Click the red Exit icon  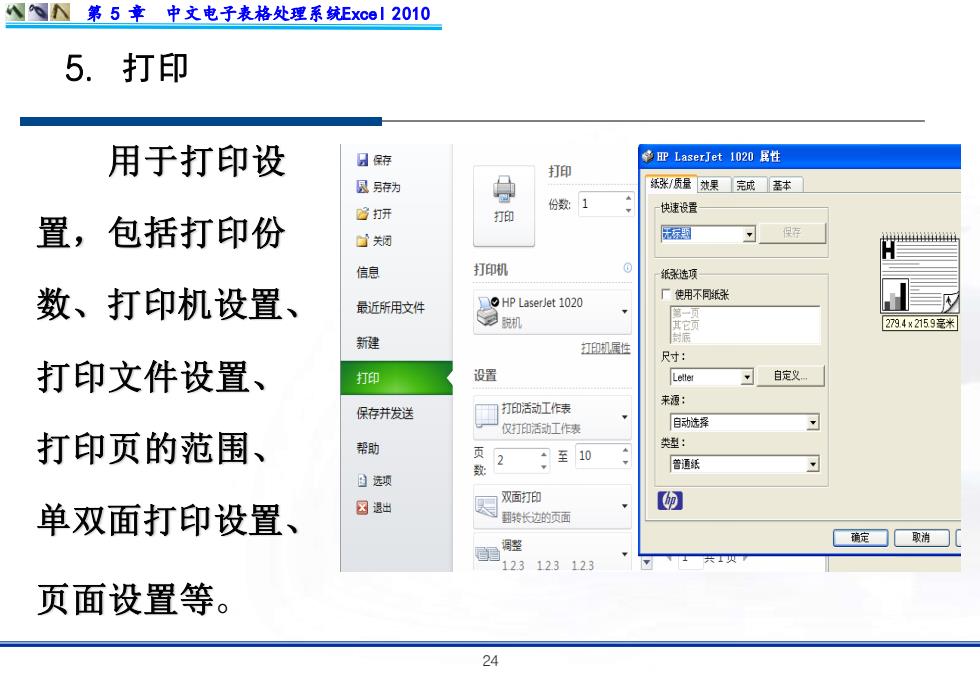pos(362,507)
